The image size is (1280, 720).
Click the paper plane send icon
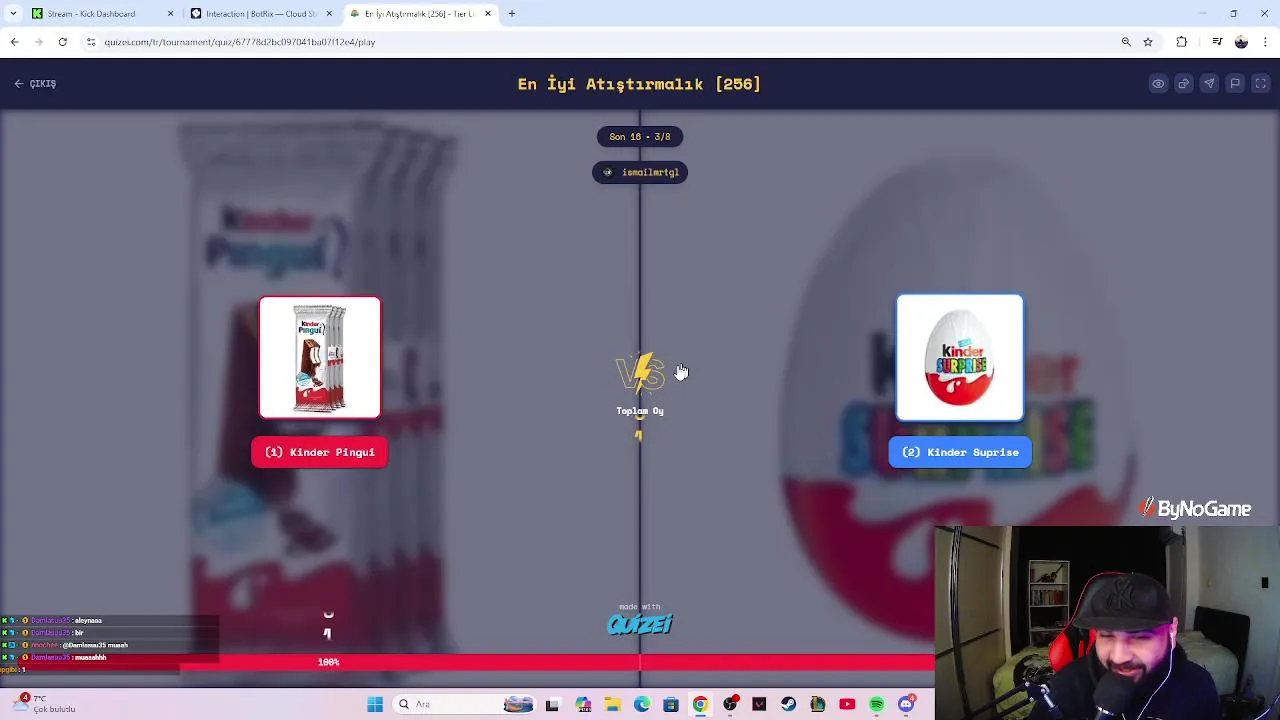tap(1209, 84)
